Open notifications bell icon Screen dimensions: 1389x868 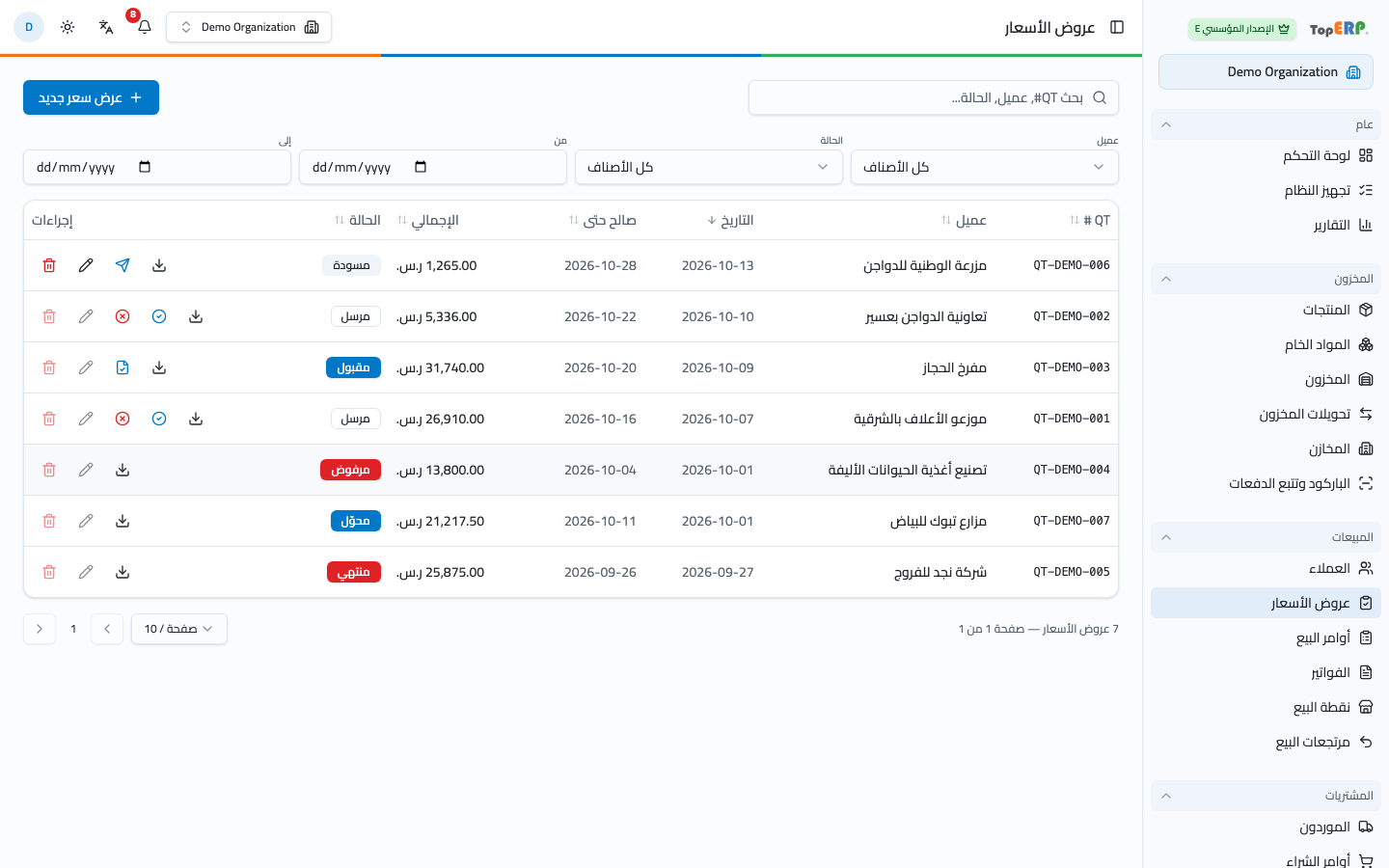[145, 27]
